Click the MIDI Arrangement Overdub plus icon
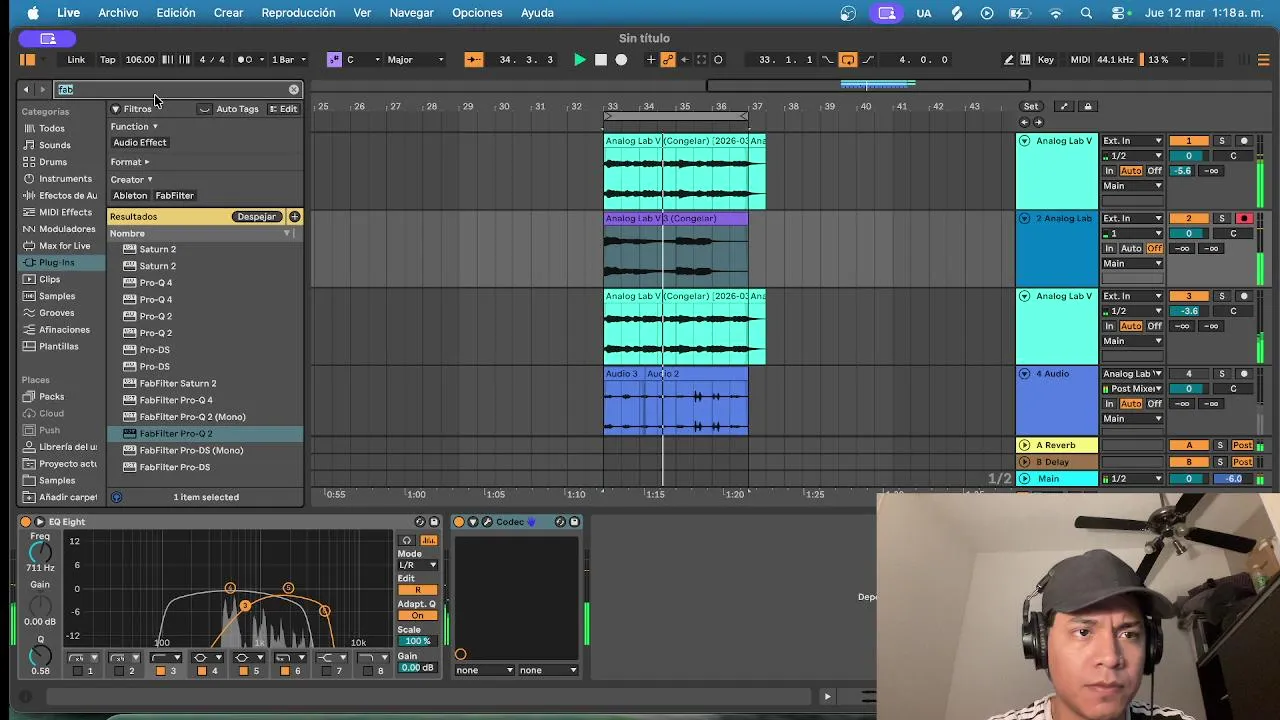Image resolution: width=1280 pixels, height=720 pixels. (651, 60)
